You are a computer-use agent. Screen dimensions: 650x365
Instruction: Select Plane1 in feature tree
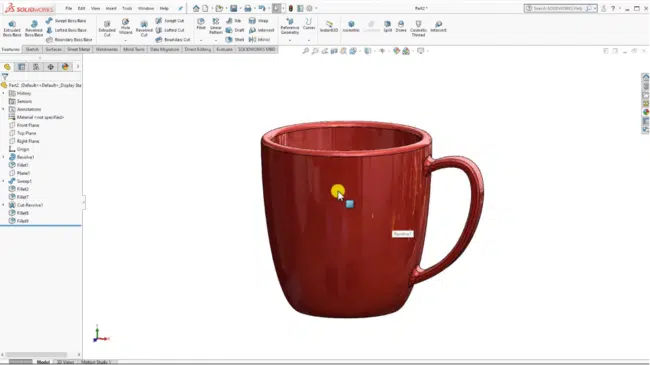(x=19, y=173)
